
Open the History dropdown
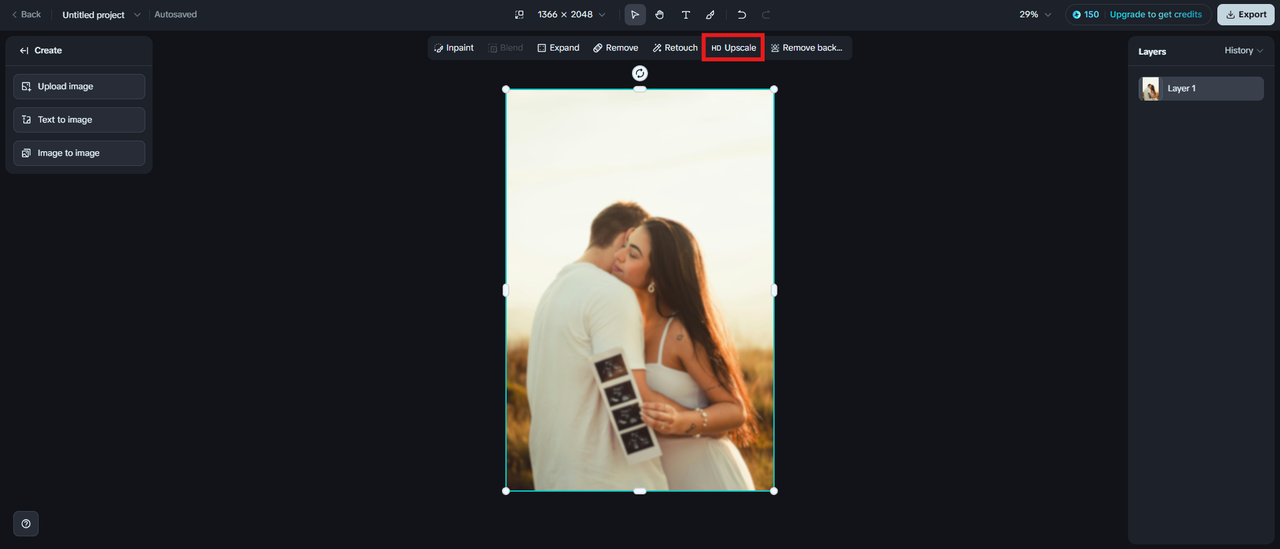[1244, 51]
